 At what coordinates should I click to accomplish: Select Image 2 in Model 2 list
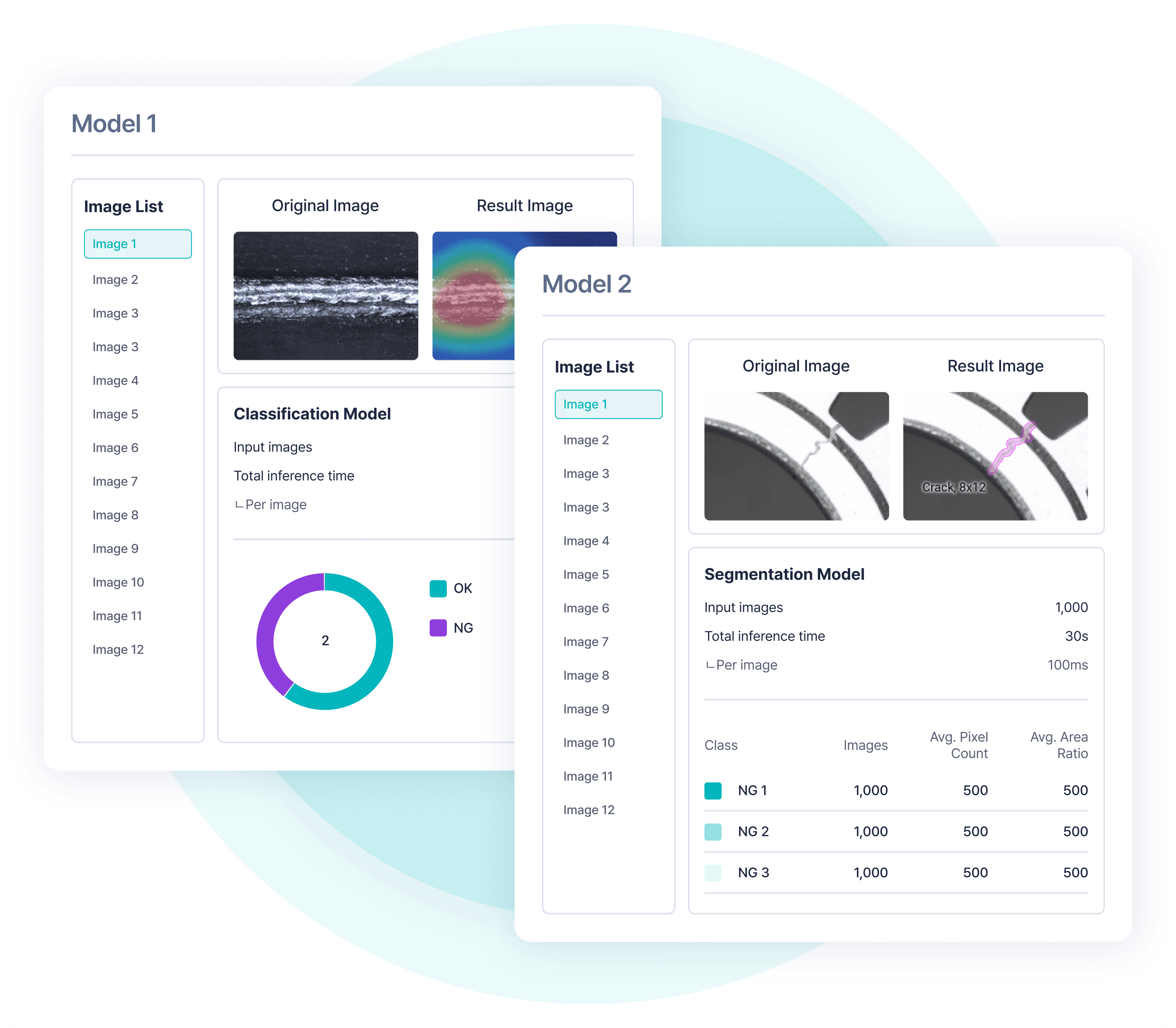(x=586, y=440)
